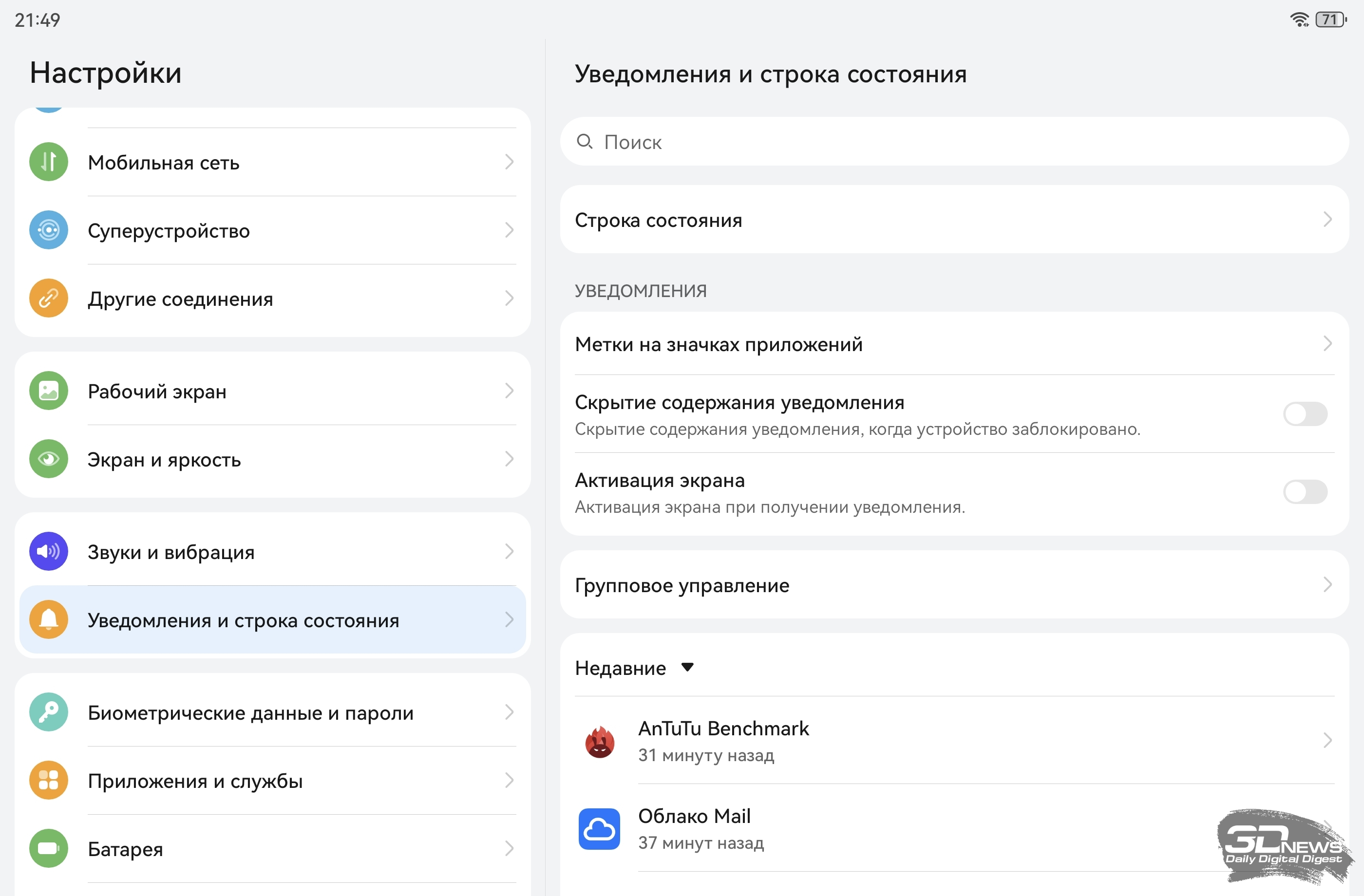Tap the Облако Mail cloud icon
Image resolution: width=1364 pixels, height=896 pixels.
(x=600, y=829)
